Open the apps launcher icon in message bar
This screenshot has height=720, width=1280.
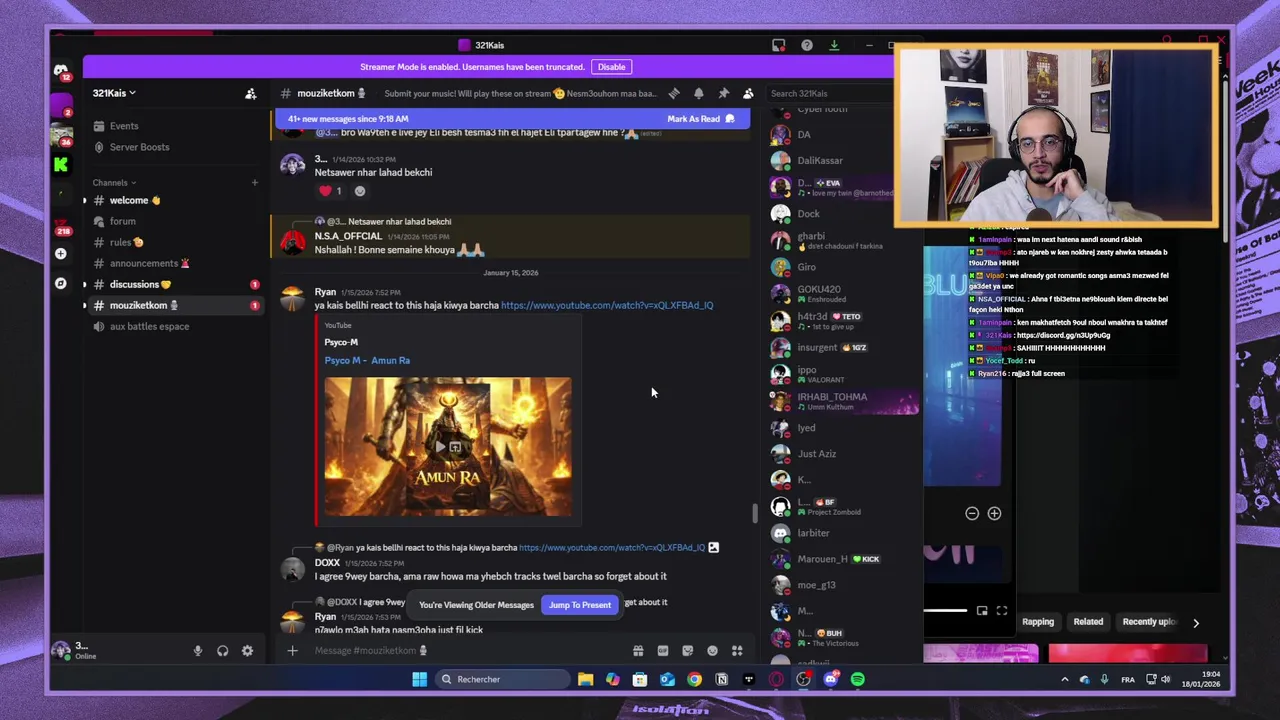click(x=737, y=651)
